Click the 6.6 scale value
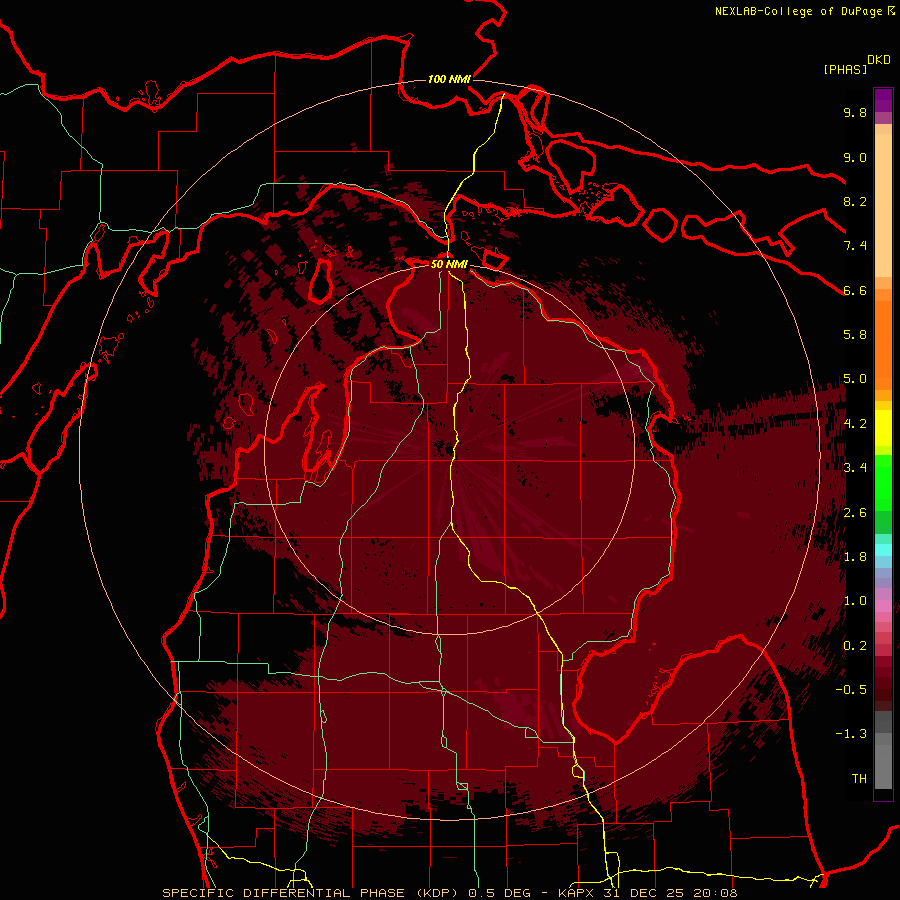 tap(855, 290)
